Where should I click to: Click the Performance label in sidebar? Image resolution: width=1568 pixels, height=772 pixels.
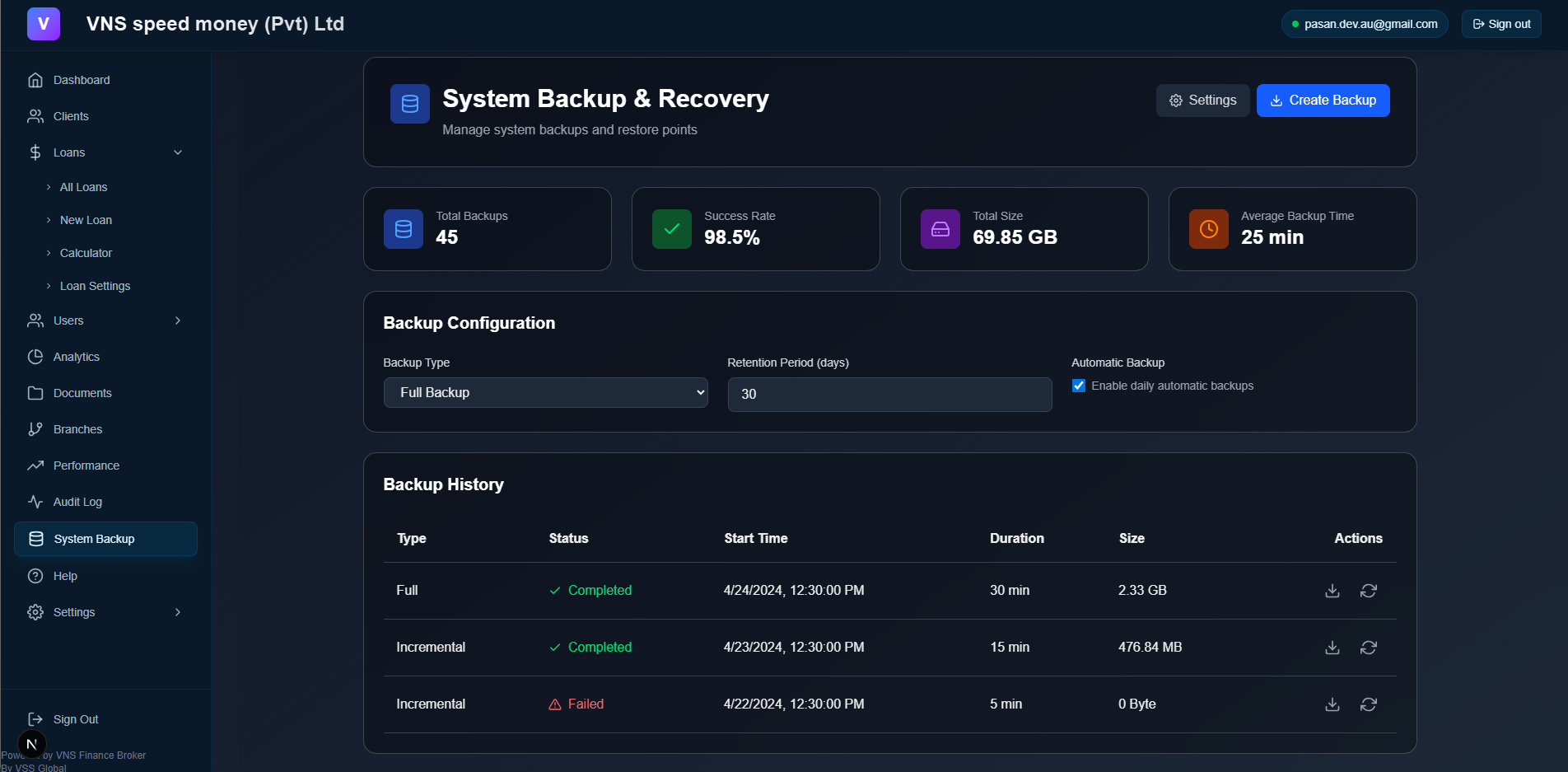tap(86, 466)
